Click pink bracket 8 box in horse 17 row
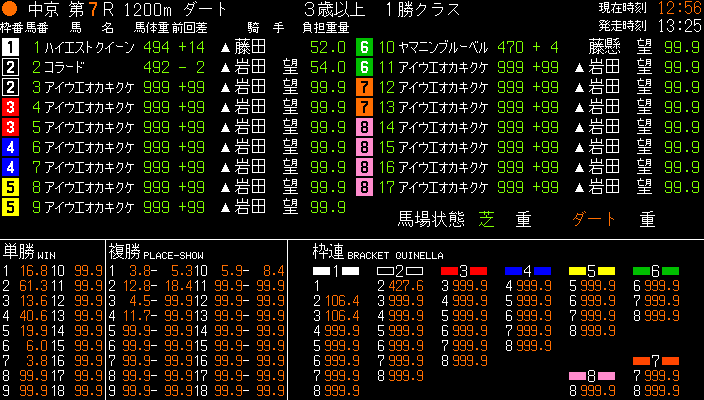Image resolution: width=704 pixels, height=400 pixels. (365, 187)
